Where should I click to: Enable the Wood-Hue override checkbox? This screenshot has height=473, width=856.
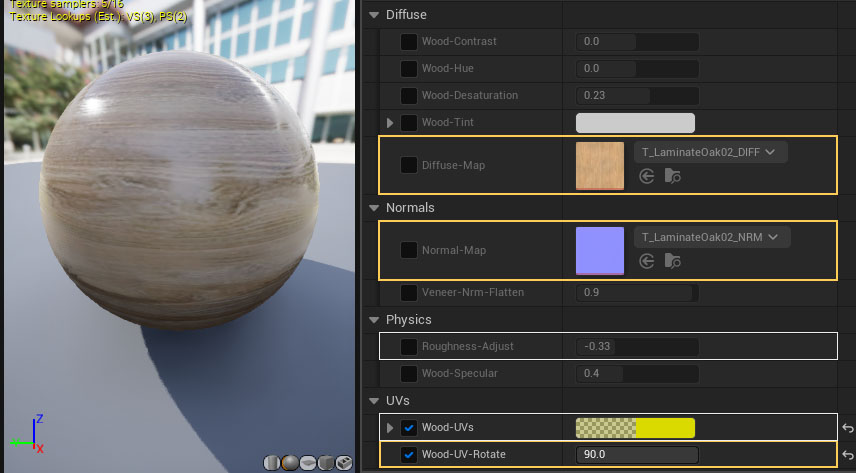(x=409, y=68)
